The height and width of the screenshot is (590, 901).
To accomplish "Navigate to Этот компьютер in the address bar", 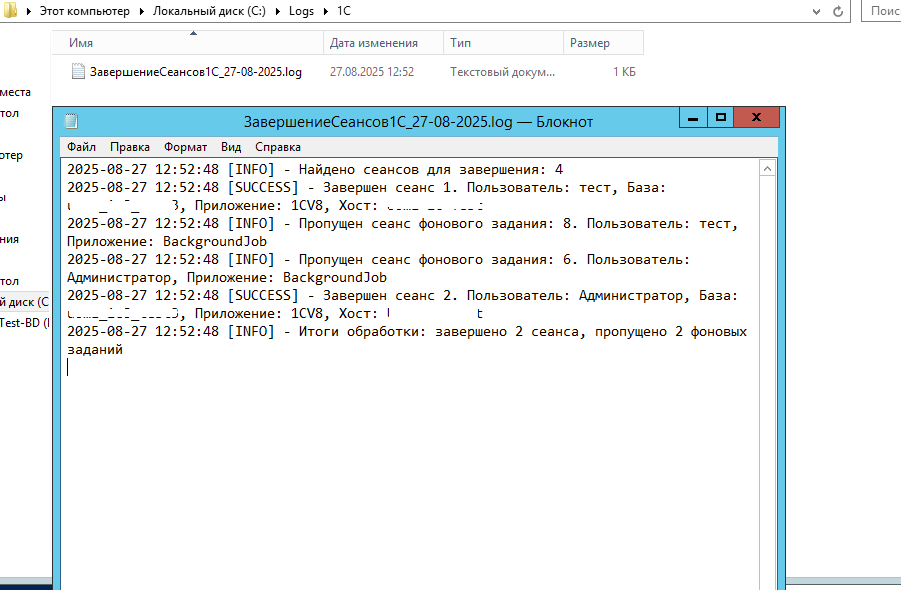I will coord(84,11).
